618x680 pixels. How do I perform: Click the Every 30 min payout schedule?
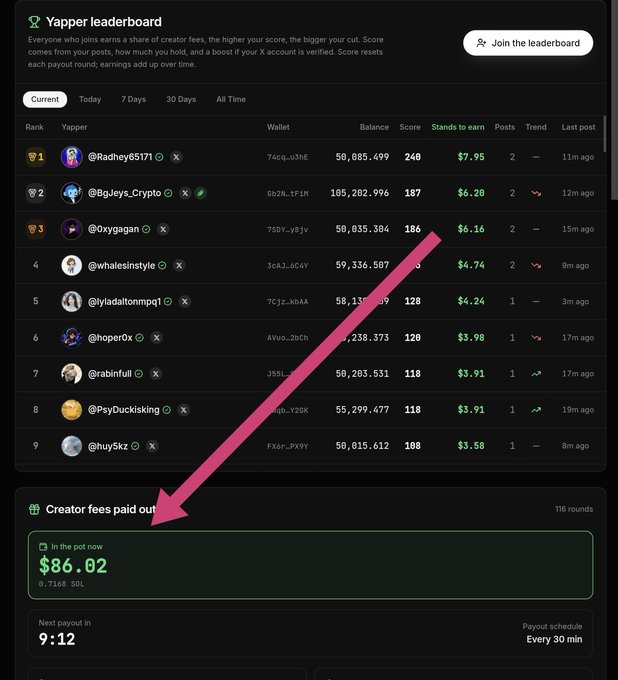[554, 639]
